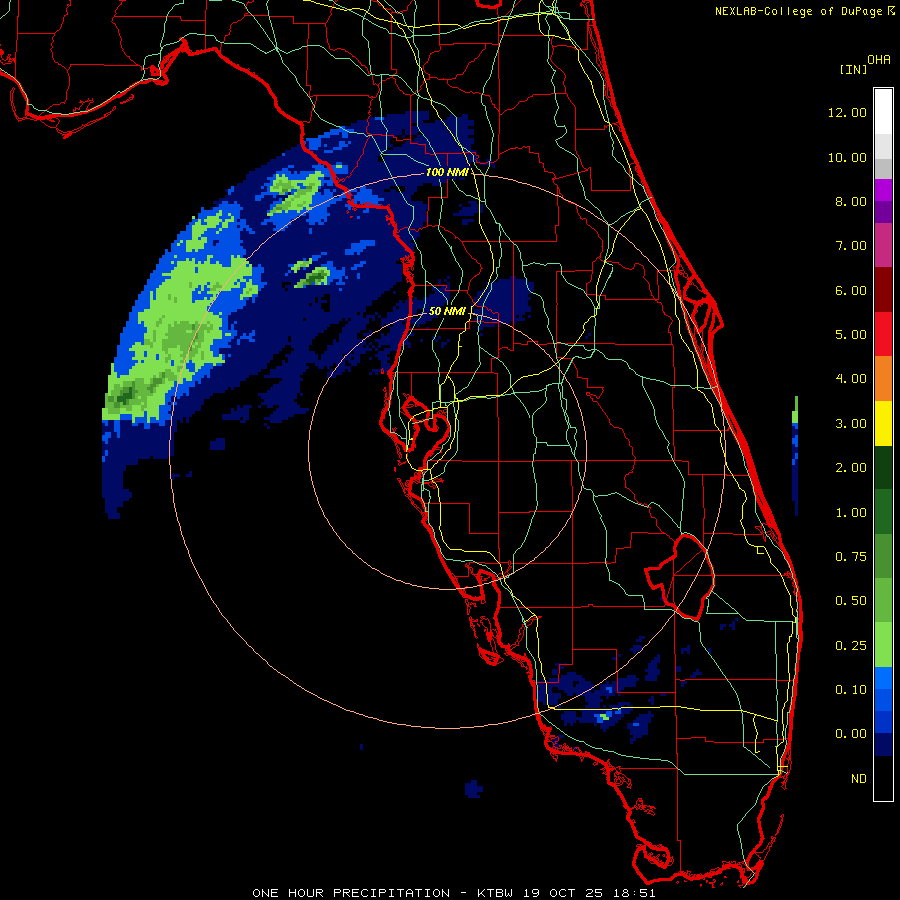Viewport: 900px width, 900px height.
Task: Click the 10.00 legend value
Action: [x=847, y=157]
